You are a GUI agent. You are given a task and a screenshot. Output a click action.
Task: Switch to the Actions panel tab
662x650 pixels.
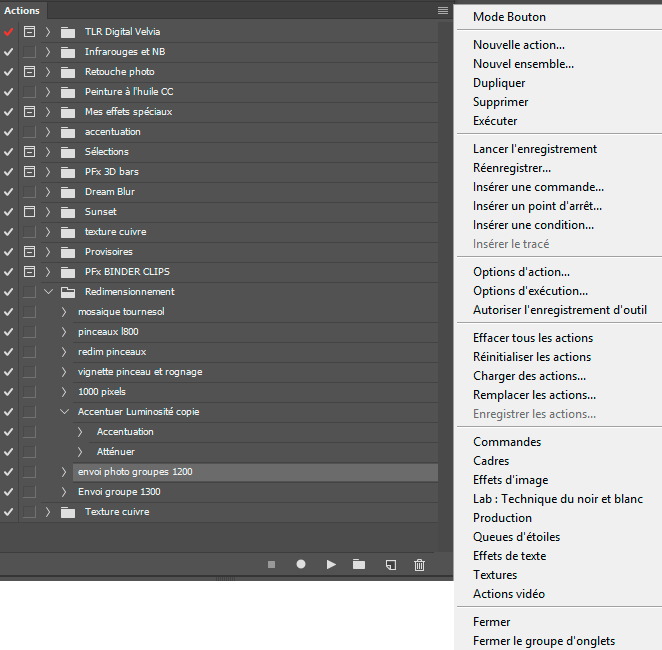(x=22, y=10)
